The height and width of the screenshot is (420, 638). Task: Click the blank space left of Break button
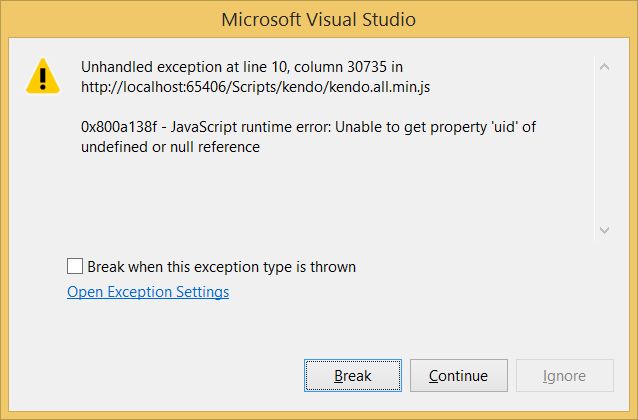pyautogui.click(x=163, y=376)
